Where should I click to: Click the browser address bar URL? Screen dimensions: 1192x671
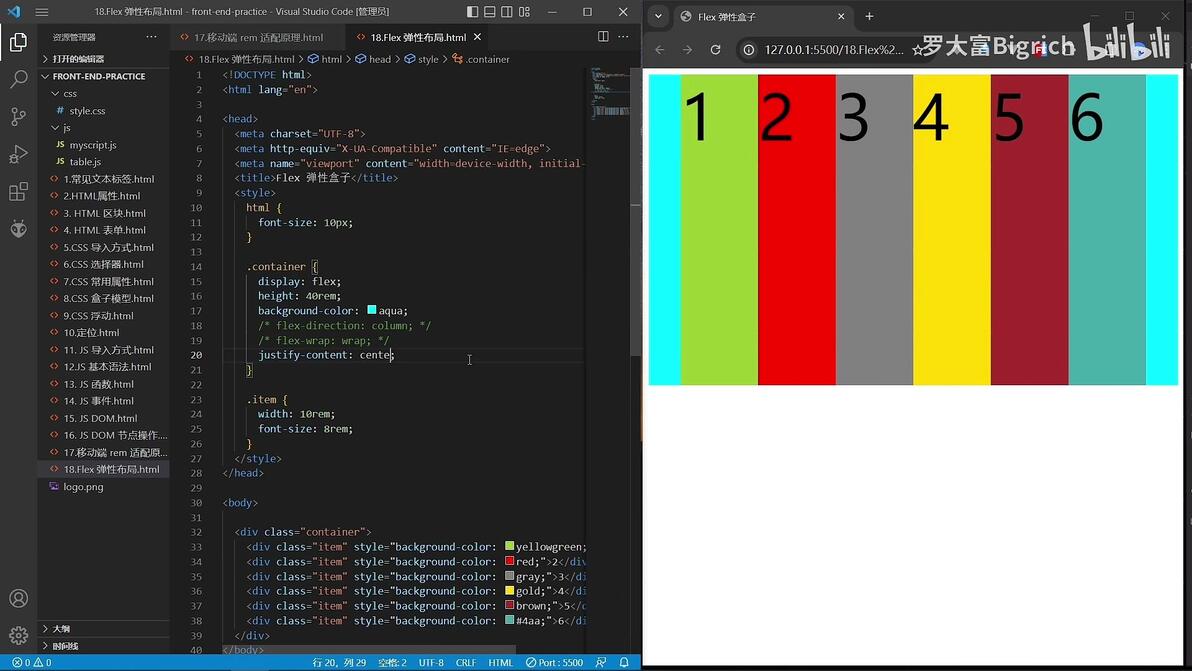(834, 49)
